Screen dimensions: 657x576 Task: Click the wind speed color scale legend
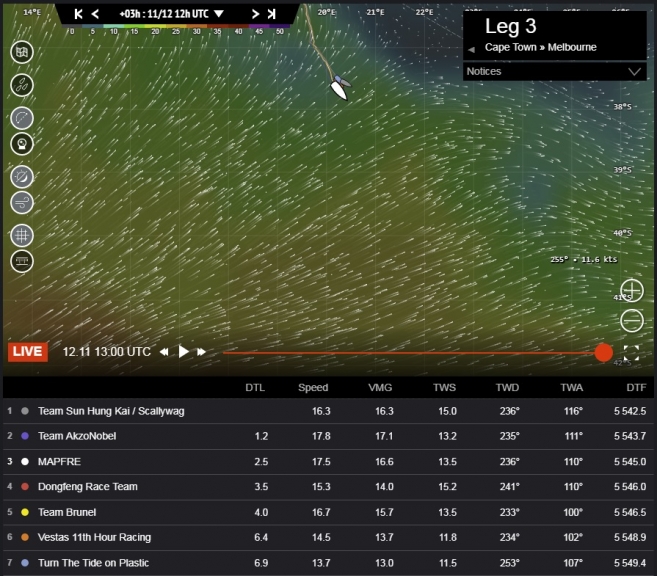175,29
